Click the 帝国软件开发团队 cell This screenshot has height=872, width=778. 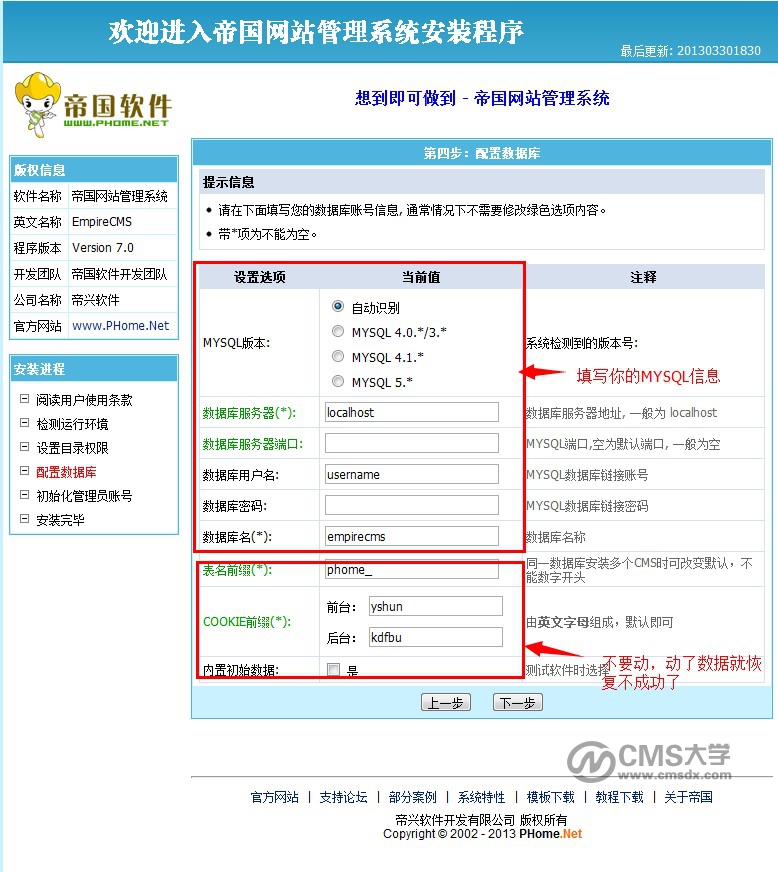point(123,274)
